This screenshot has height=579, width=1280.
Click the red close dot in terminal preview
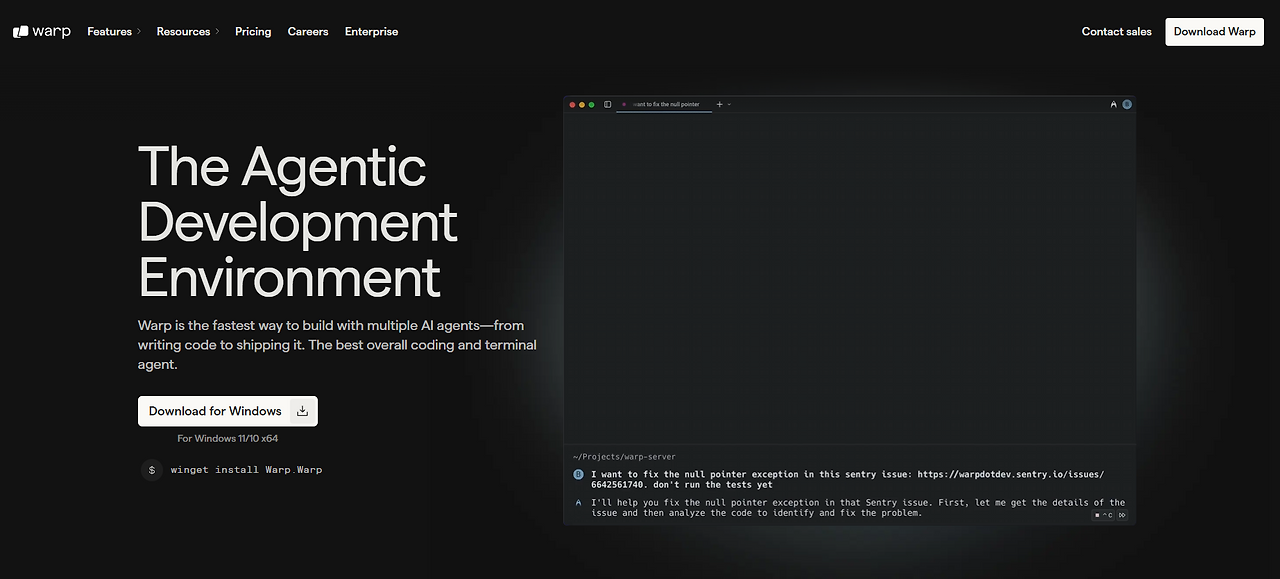click(x=573, y=104)
